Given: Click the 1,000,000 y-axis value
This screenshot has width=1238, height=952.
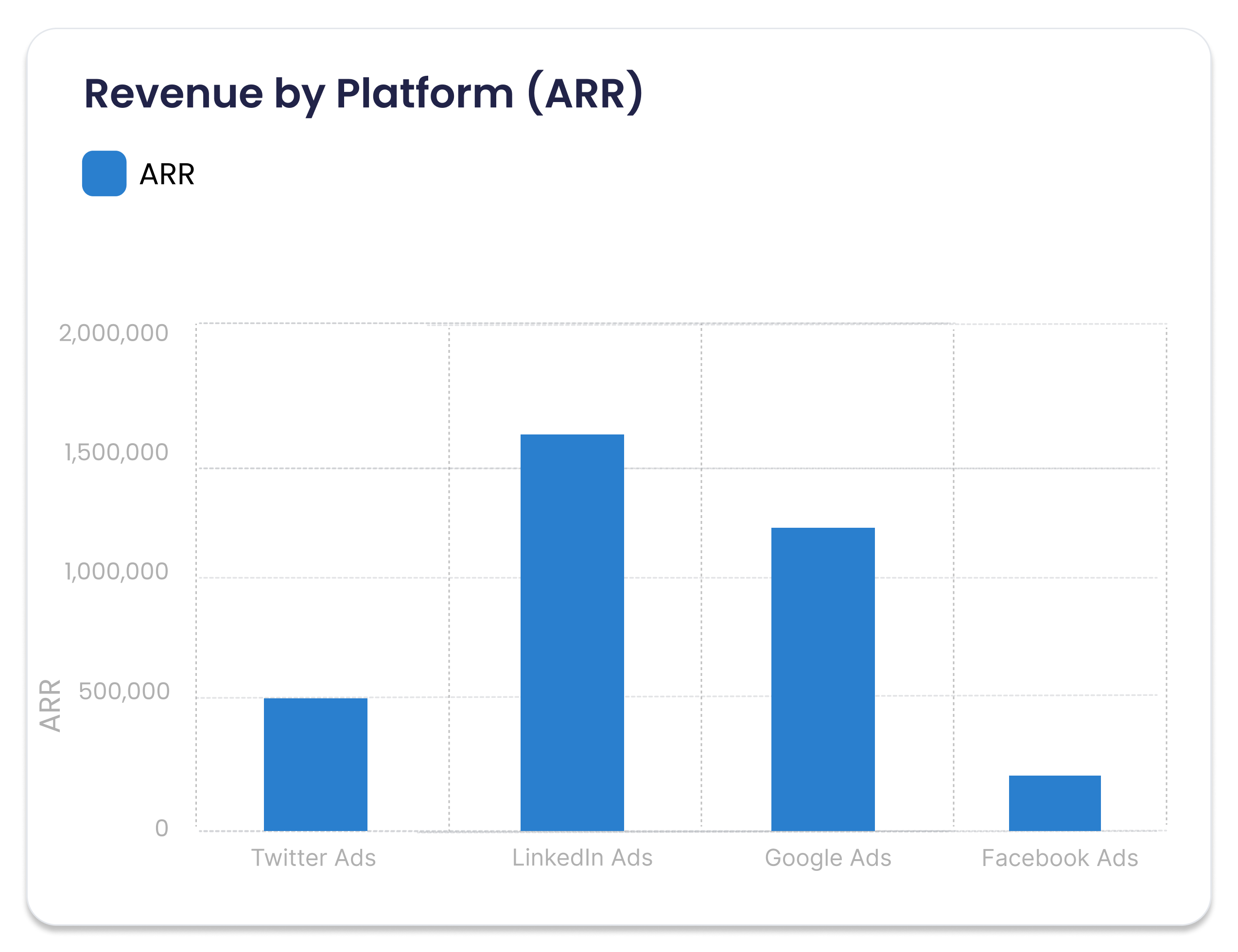Looking at the screenshot, I should pyautogui.click(x=117, y=571).
